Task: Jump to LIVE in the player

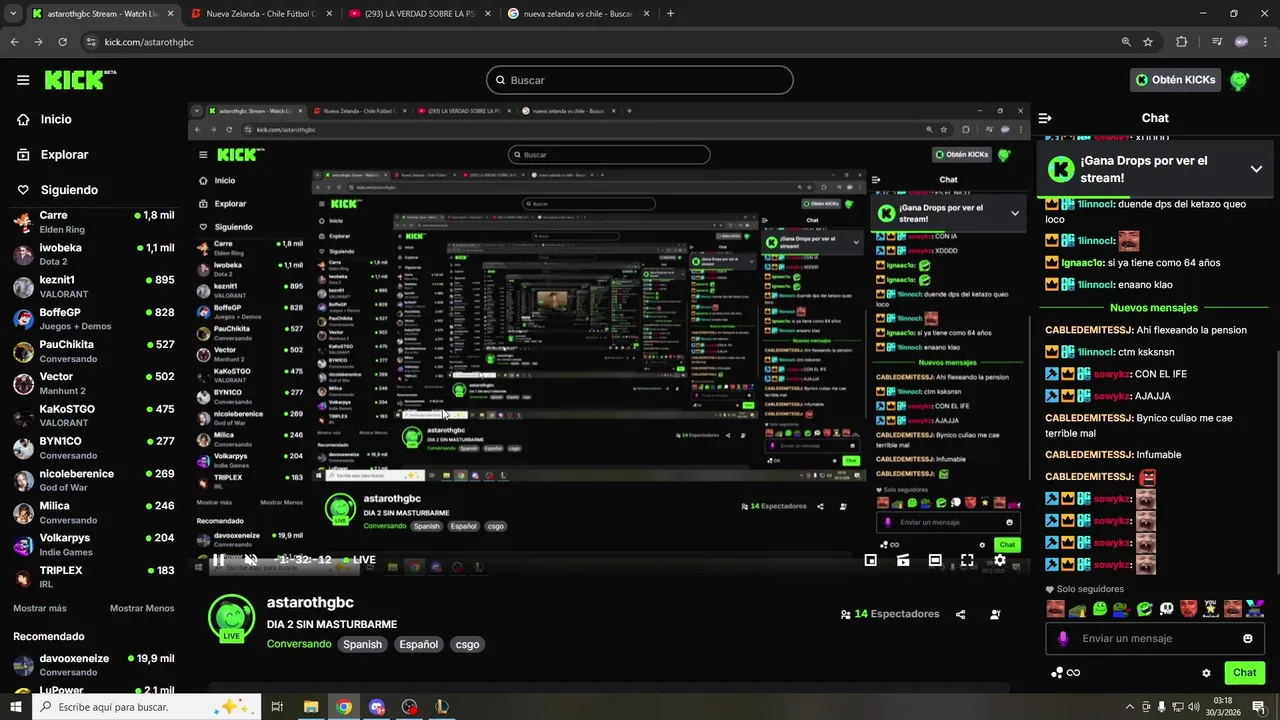Action: [359, 560]
